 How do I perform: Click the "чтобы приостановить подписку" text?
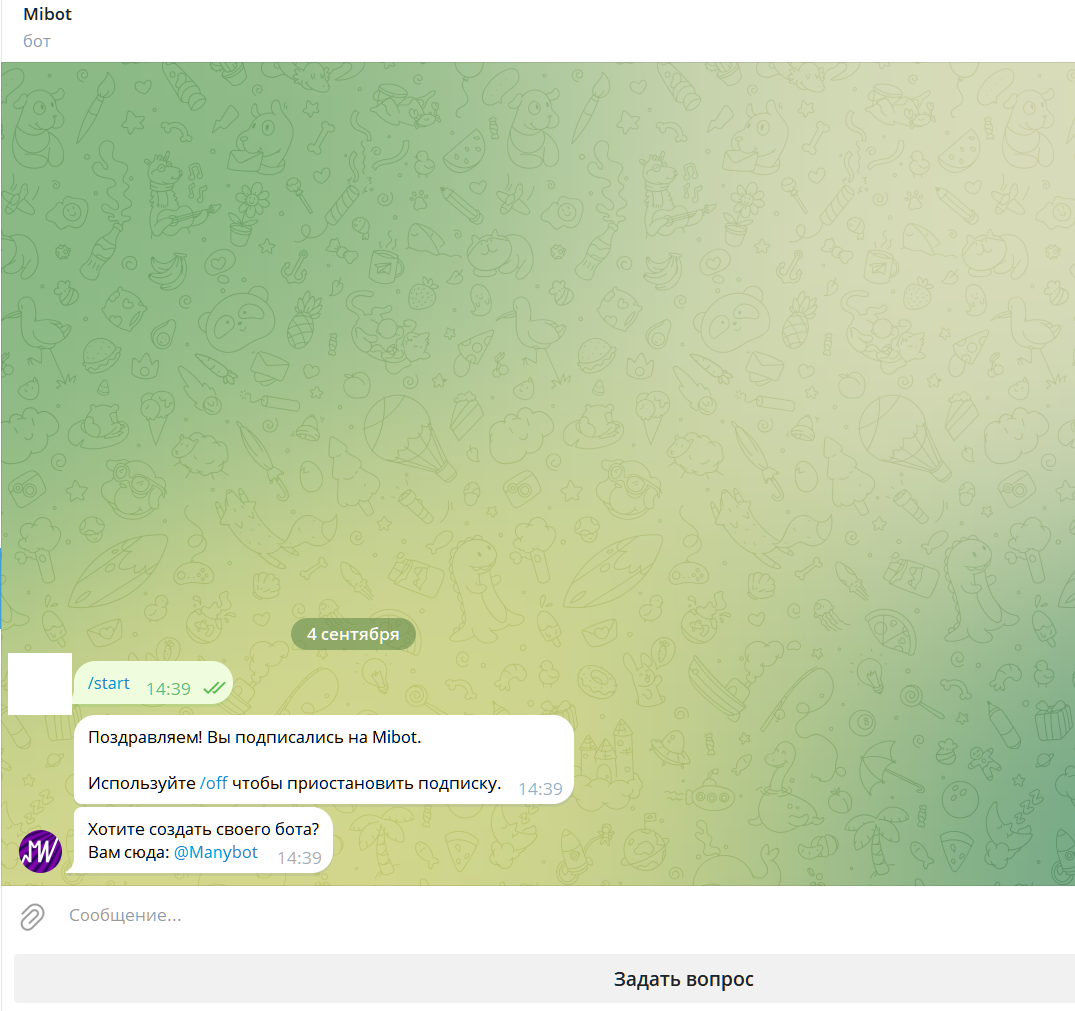366,783
